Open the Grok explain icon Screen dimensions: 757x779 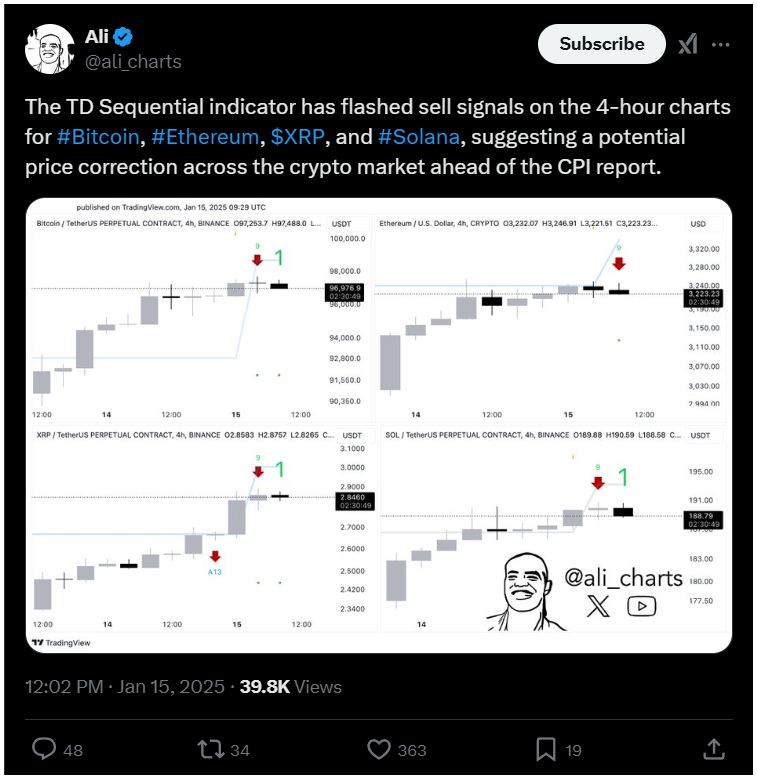click(x=688, y=44)
